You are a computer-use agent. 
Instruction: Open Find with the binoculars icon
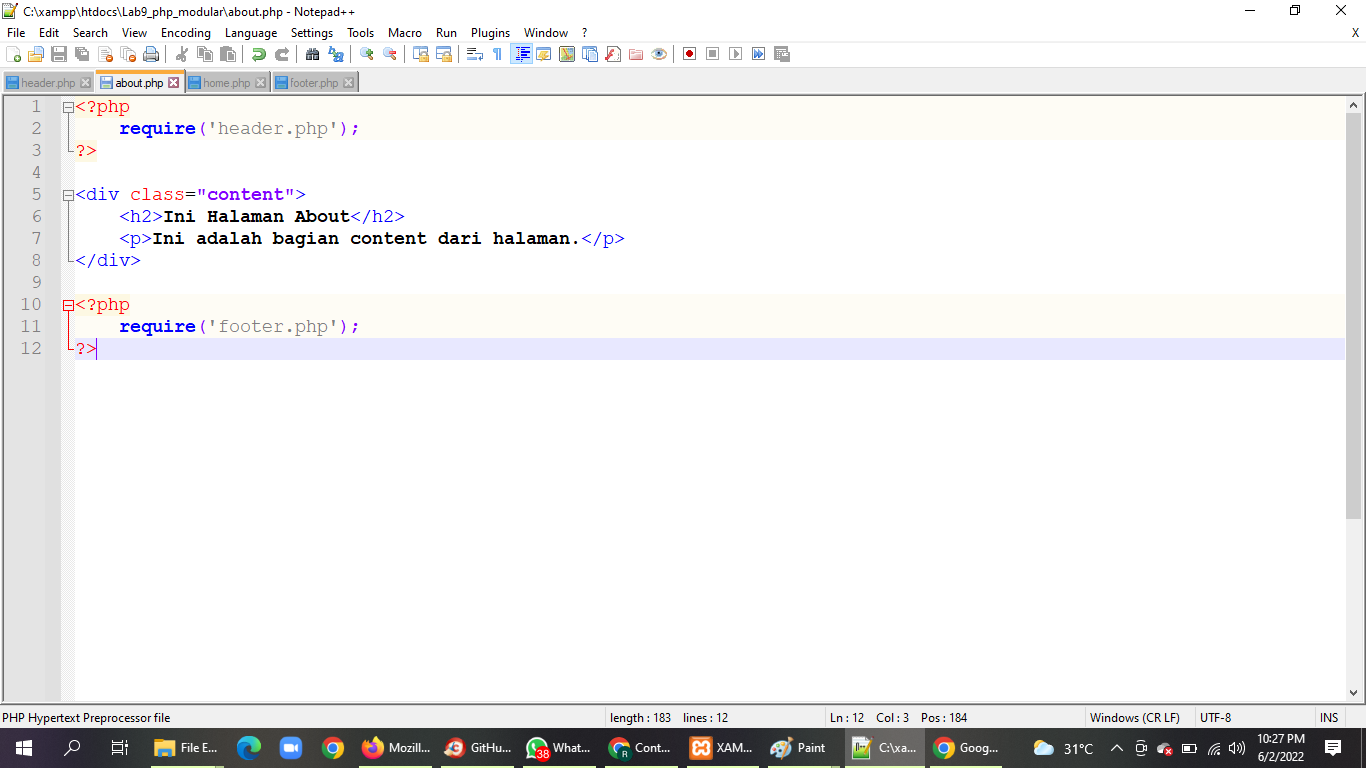click(313, 54)
